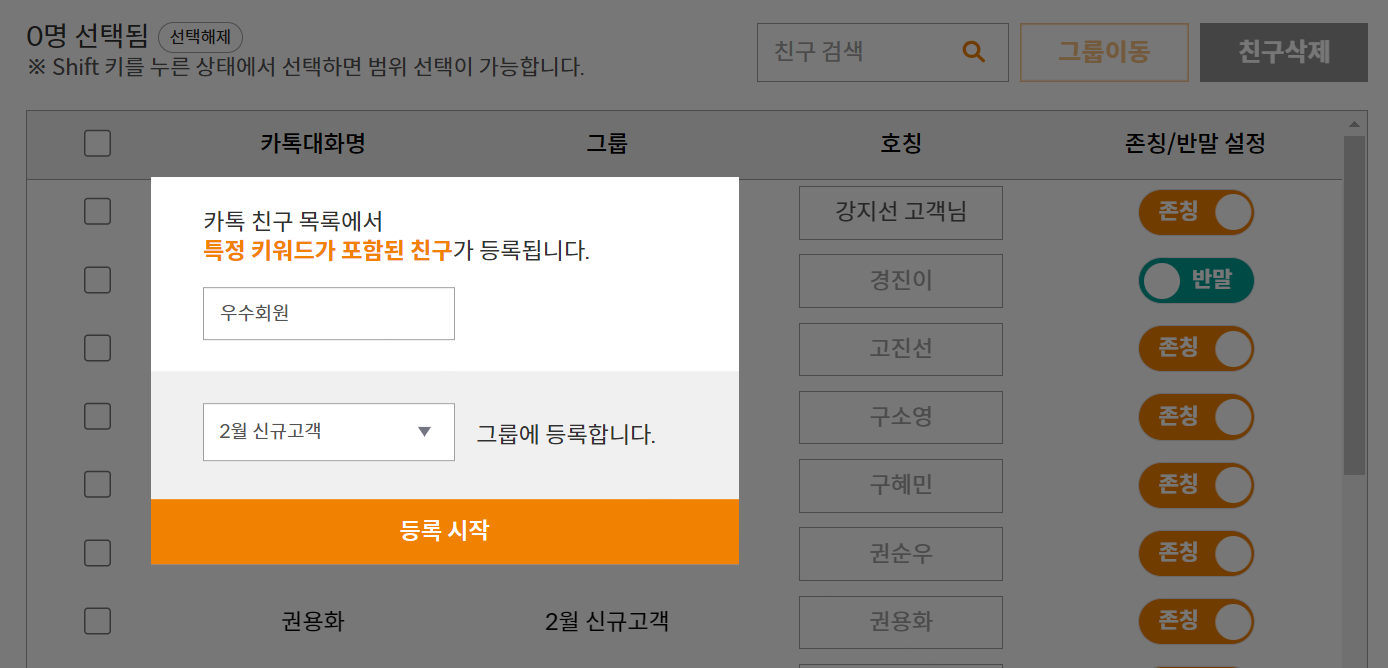Click the search magnifier icon
Viewport: 1388px width, 668px height.
coord(973,52)
